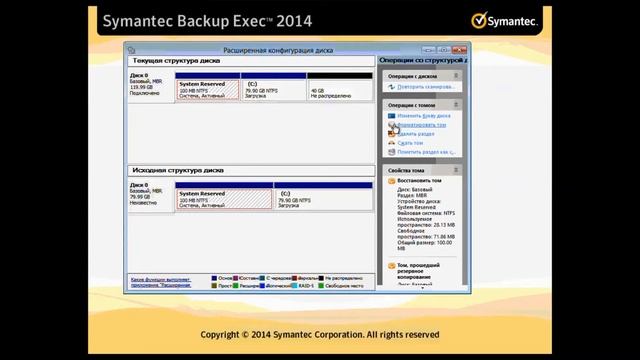Open the 'Изменить букву диска' link
This screenshot has width=640, height=360.
click(424, 116)
